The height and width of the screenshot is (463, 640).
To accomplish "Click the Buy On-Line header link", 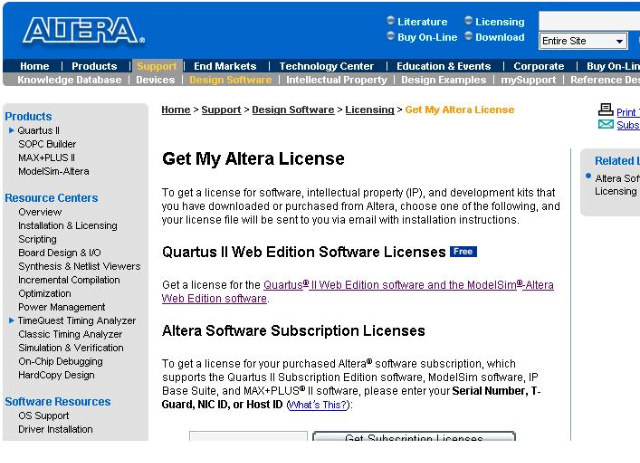I will click(x=427, y=37).
